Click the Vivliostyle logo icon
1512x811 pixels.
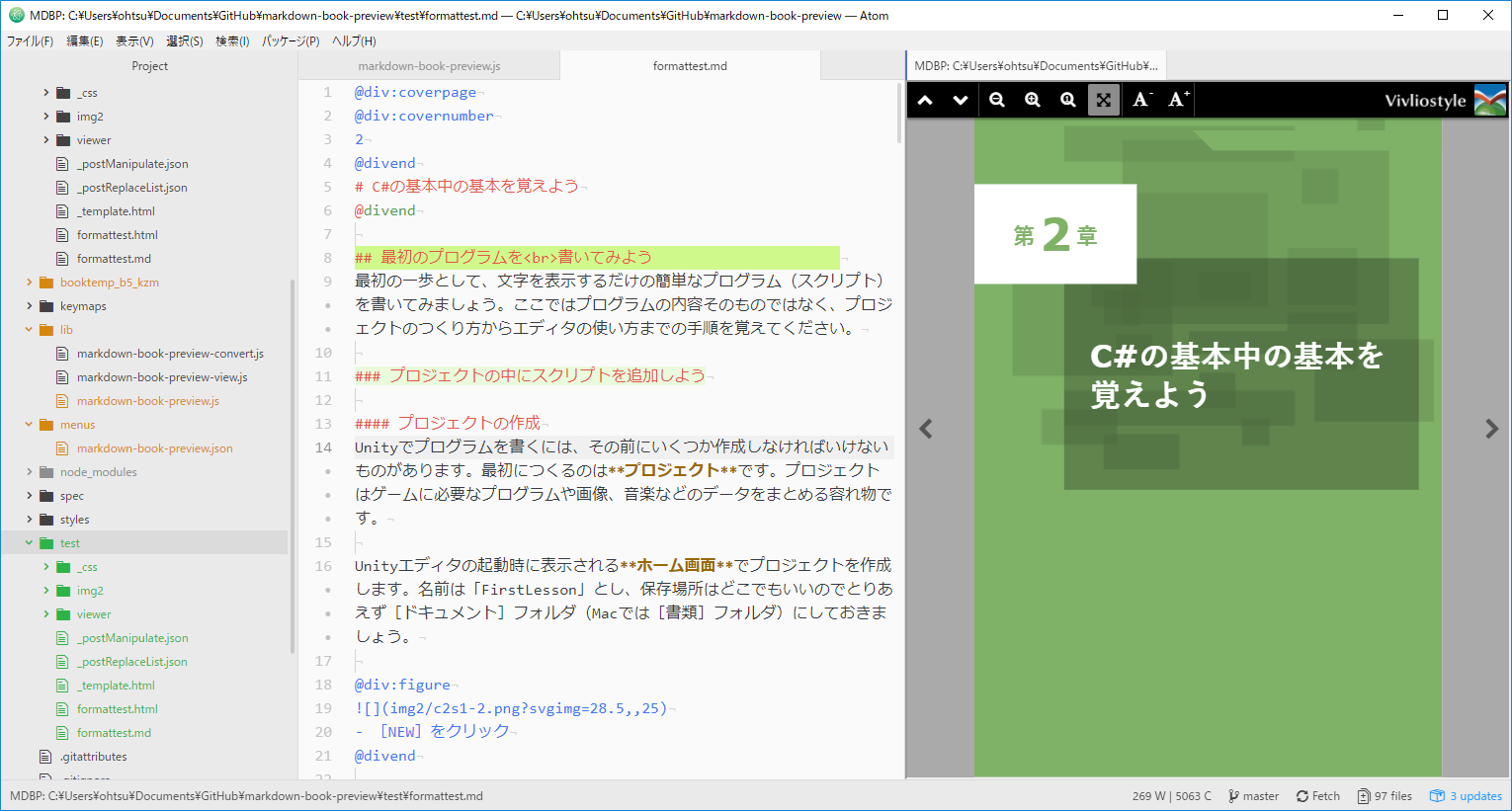[1492, 100]
